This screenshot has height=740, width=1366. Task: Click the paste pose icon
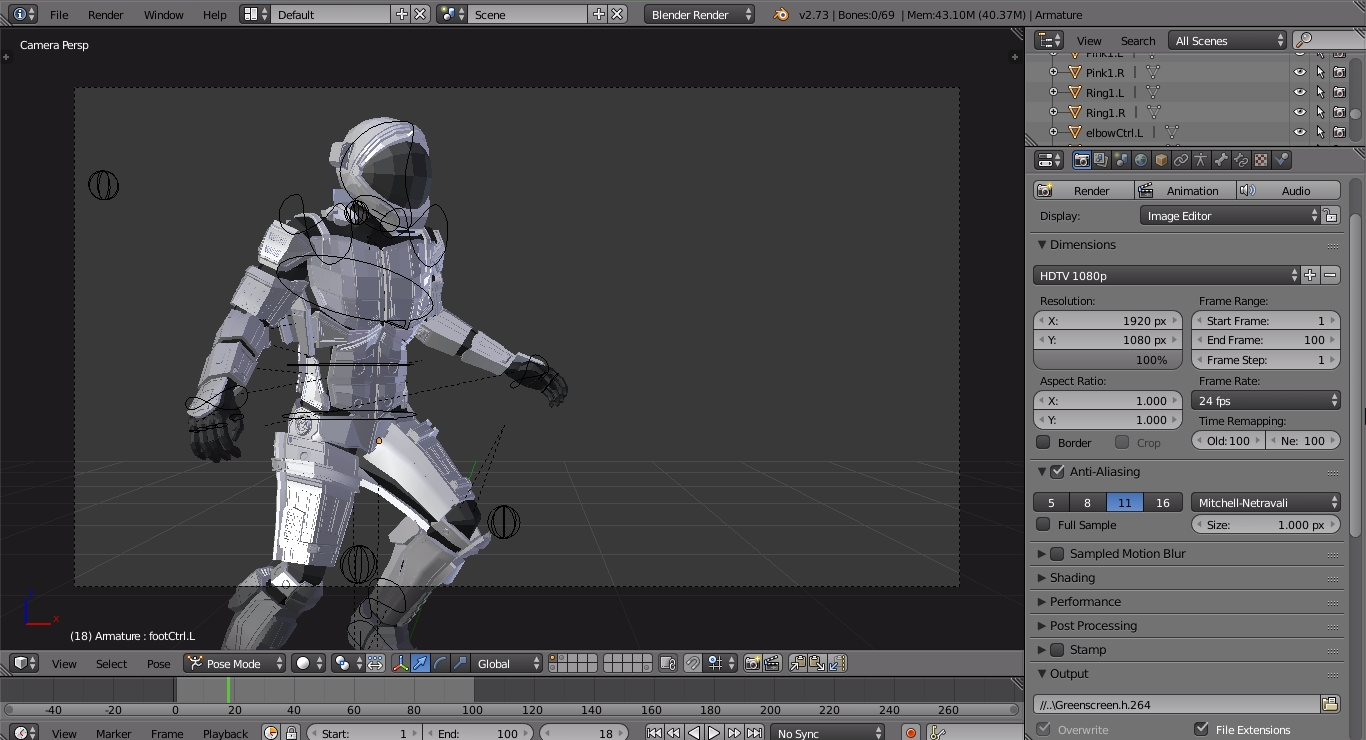(x=817, y=663)
